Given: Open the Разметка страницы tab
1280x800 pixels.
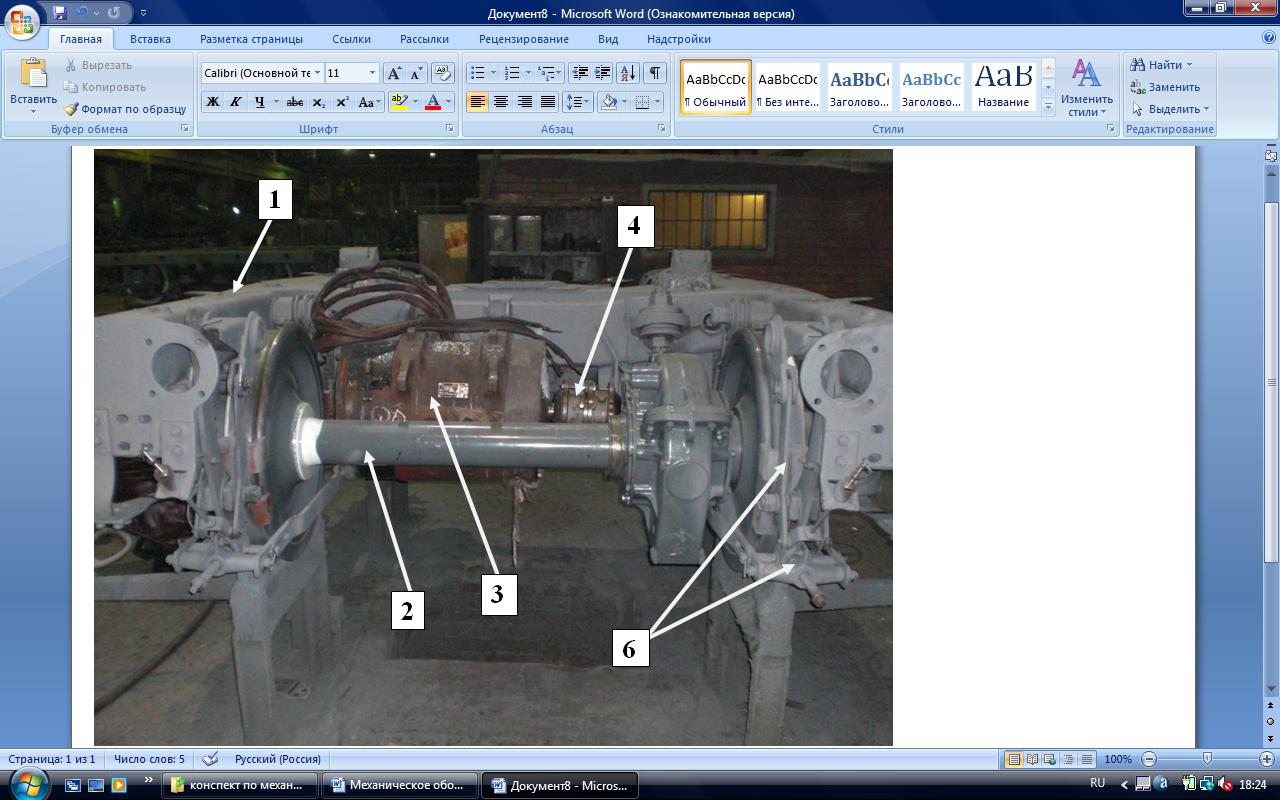Looking at the screenshot, I should [251, 39].
